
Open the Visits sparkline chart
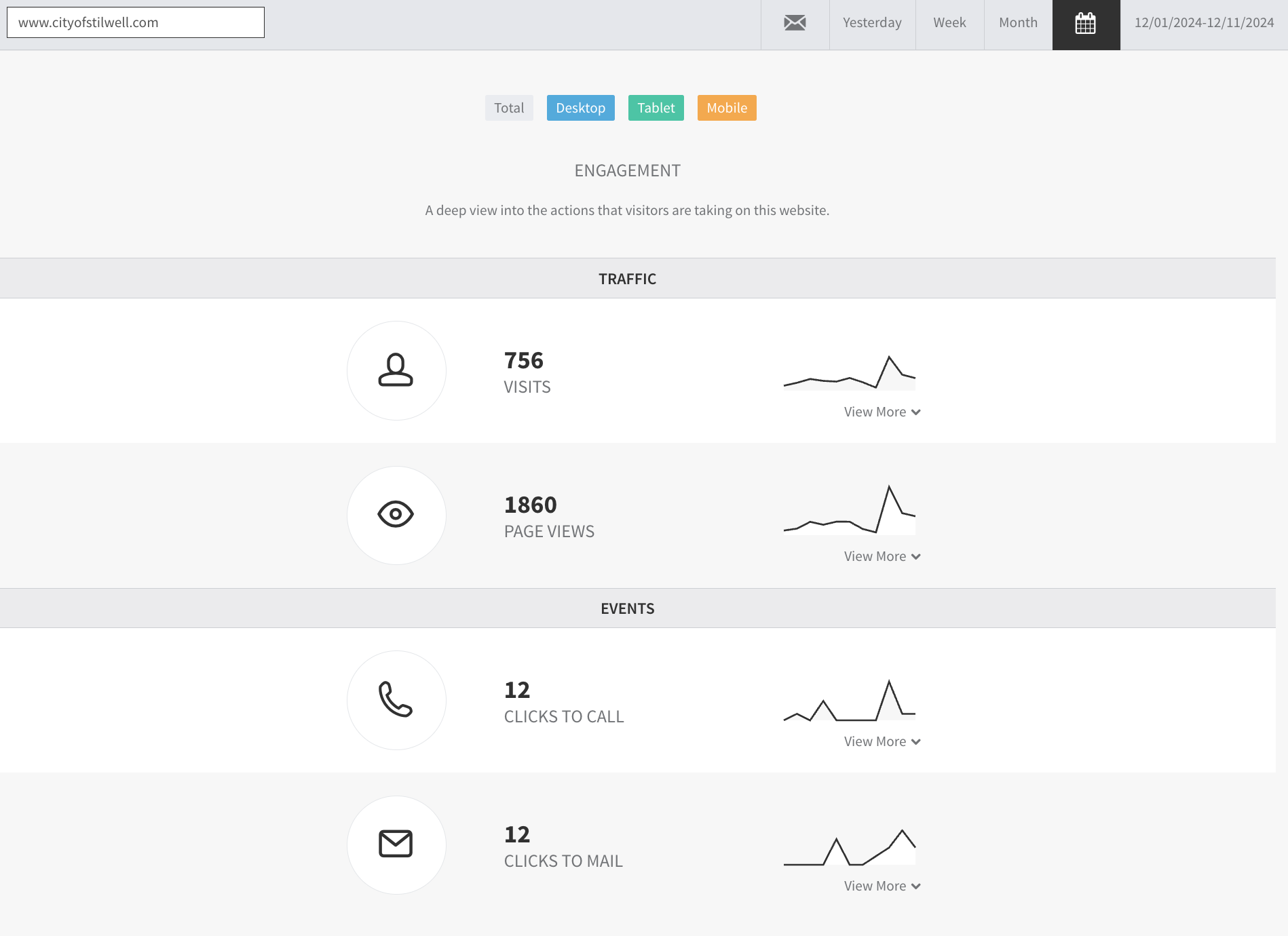coord(850,372)
